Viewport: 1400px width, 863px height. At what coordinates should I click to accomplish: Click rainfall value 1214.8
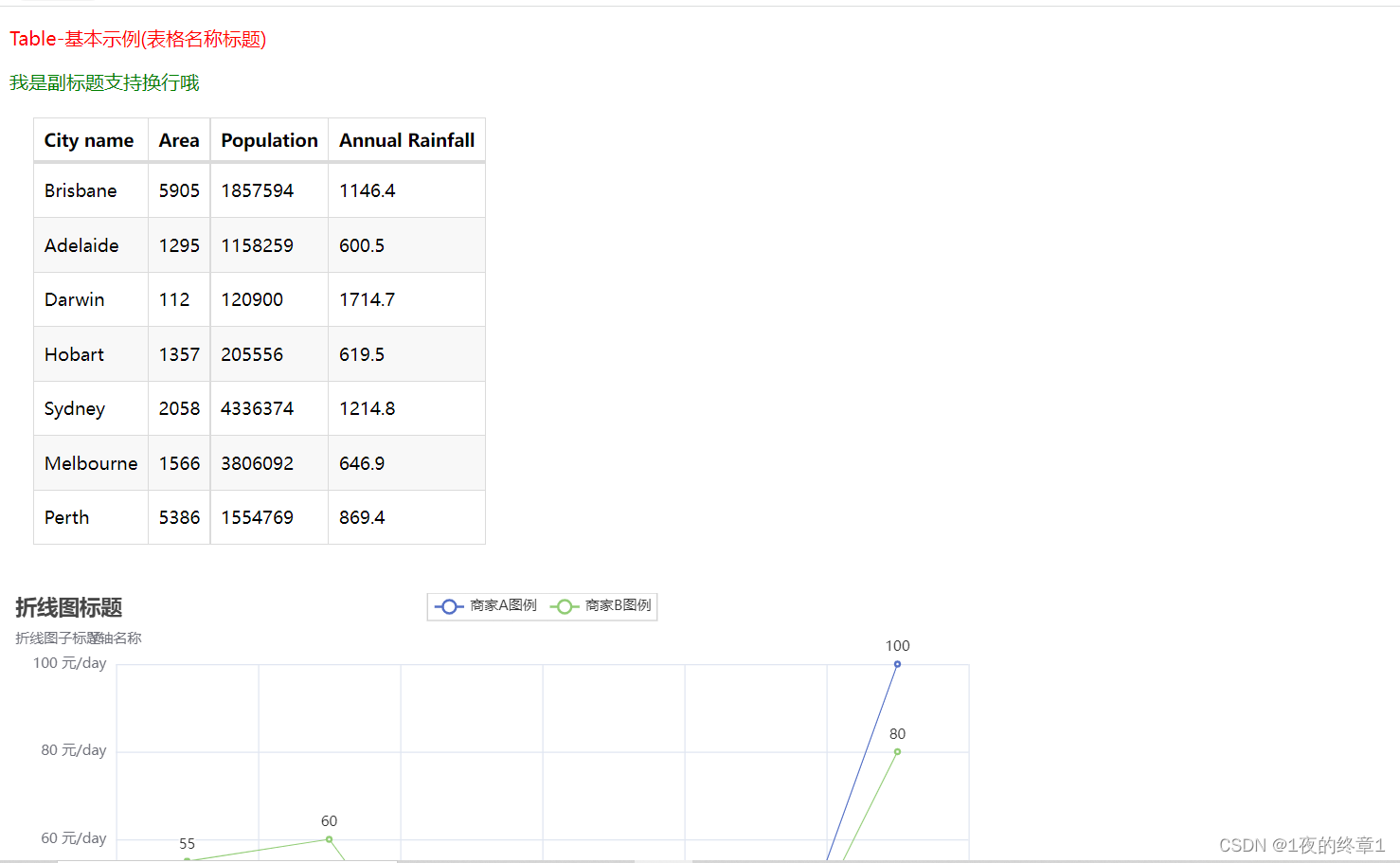tap(407, 408)
